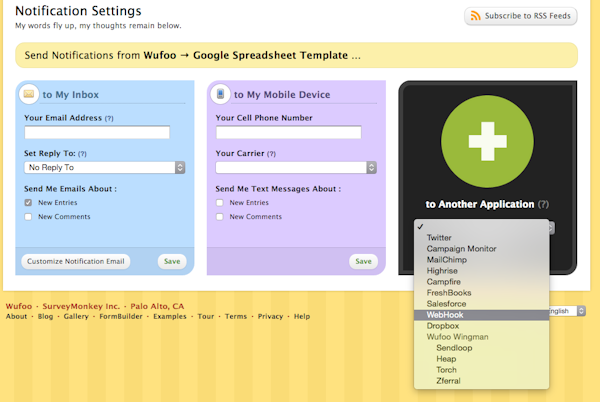This screenshot has width=600, height=402.
Task: Open the No Reply To dropdown
Action: [x=104, y=168]
